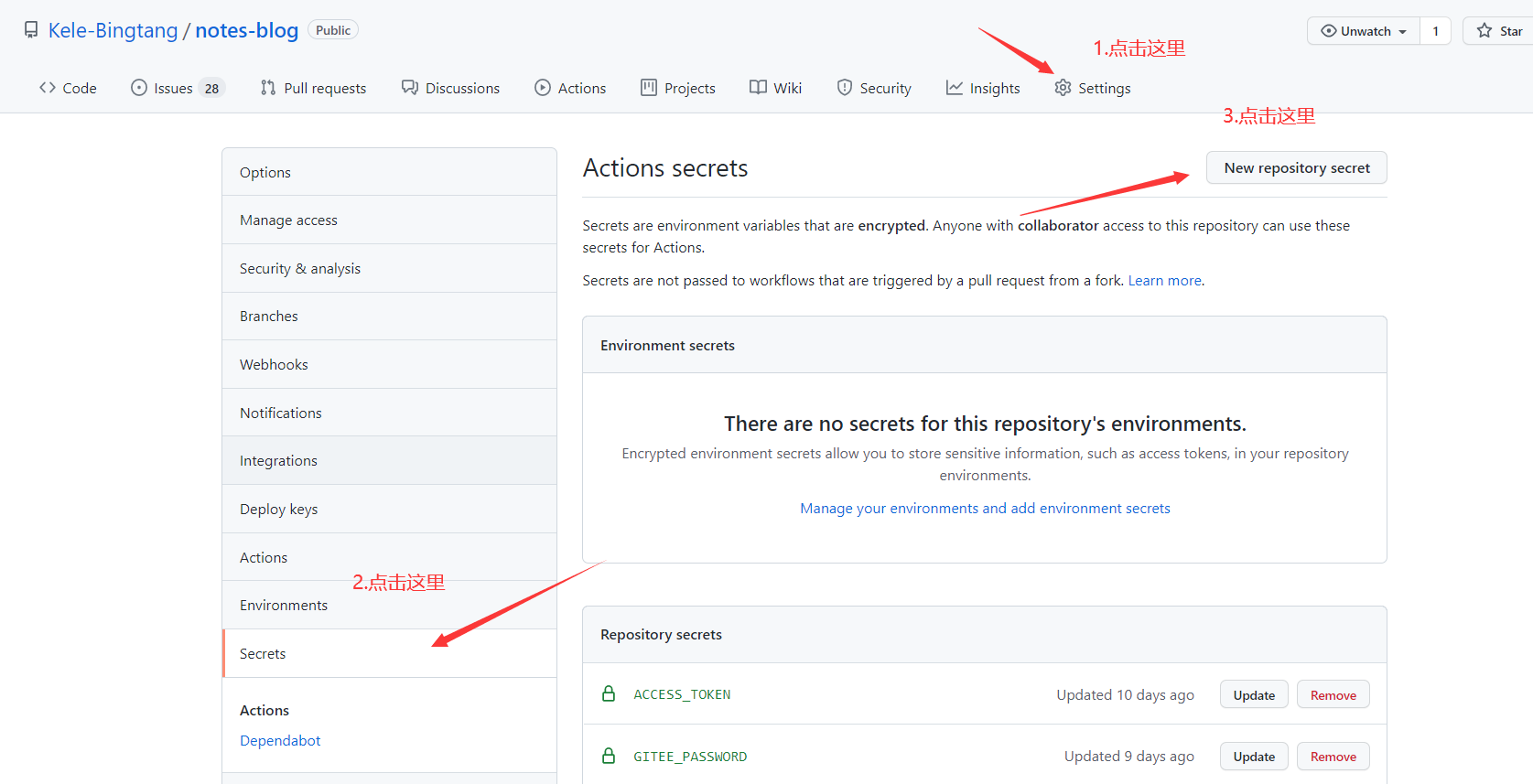Click the Issues circle icon
Image resolution: width=1533 pixels, height=784 pixels.
(x=139, y=88)
